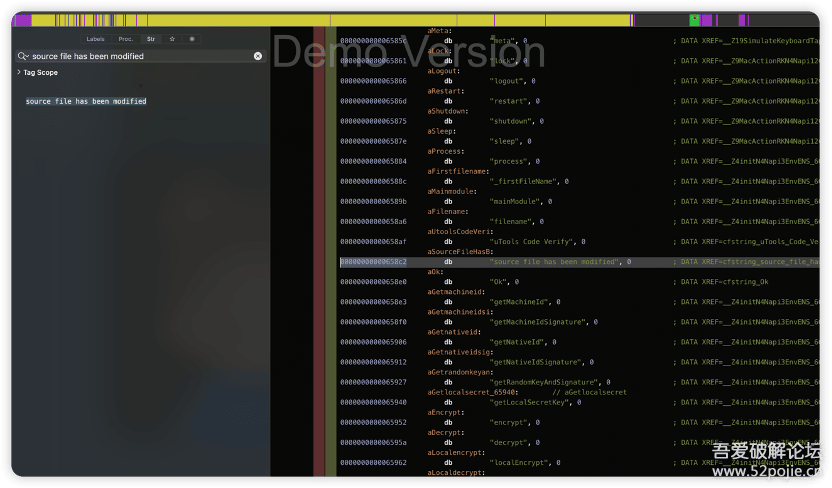Viewport: 832px width, 488px height.
Task: Follow the Z19SimulateKeyboardTap XREF comment
Action: coord(746,40)
